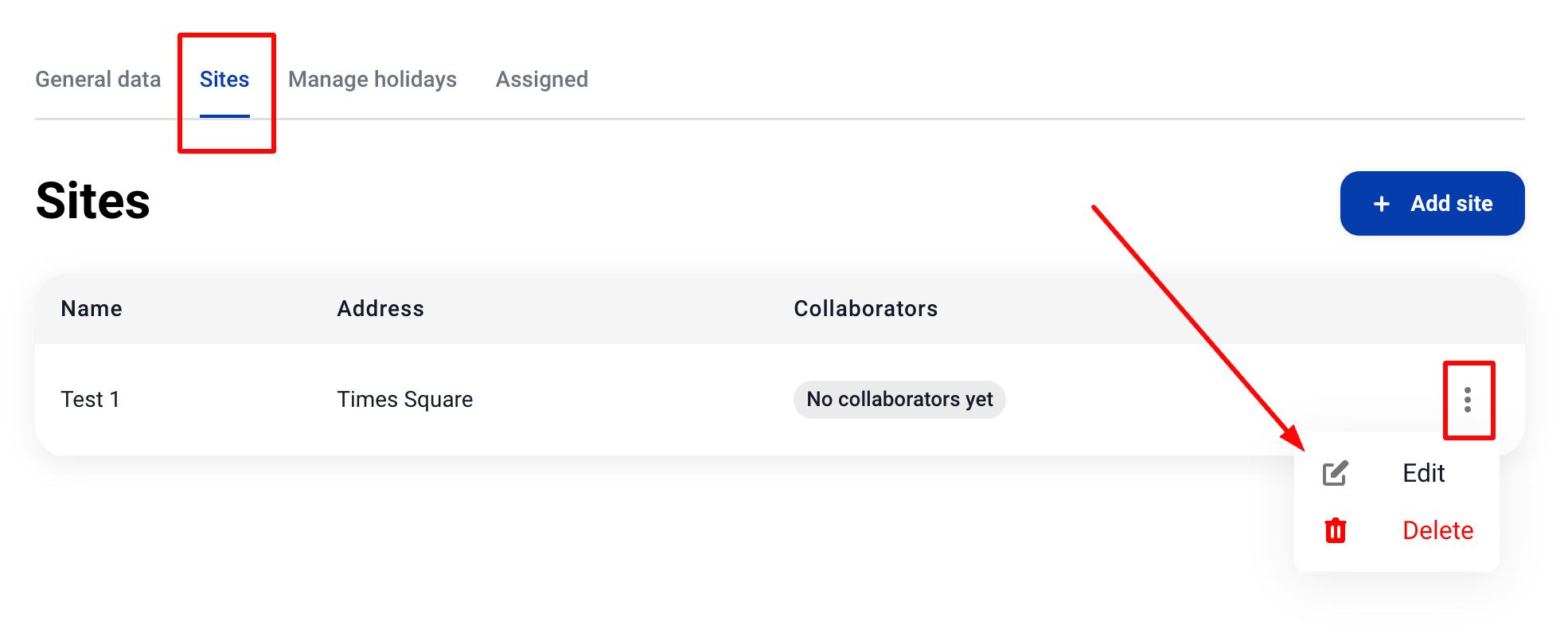Click the pencil Edit icon
The image size is (1568, 637).
pyautogui.click(x=1335, y=474)
